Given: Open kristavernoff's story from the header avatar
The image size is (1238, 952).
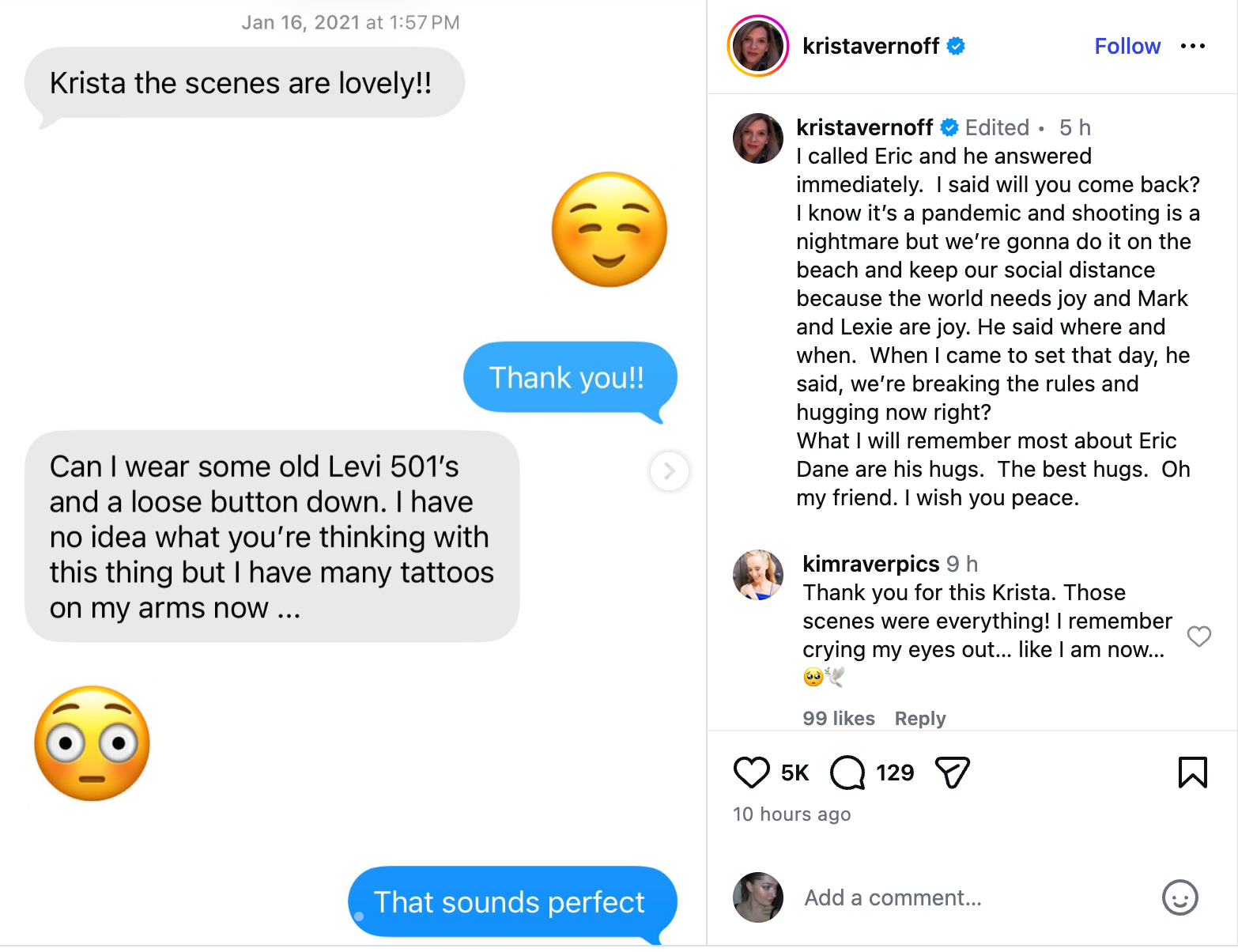Looking at the screenshot, I should pyautogui.click(x=757, y=47).
